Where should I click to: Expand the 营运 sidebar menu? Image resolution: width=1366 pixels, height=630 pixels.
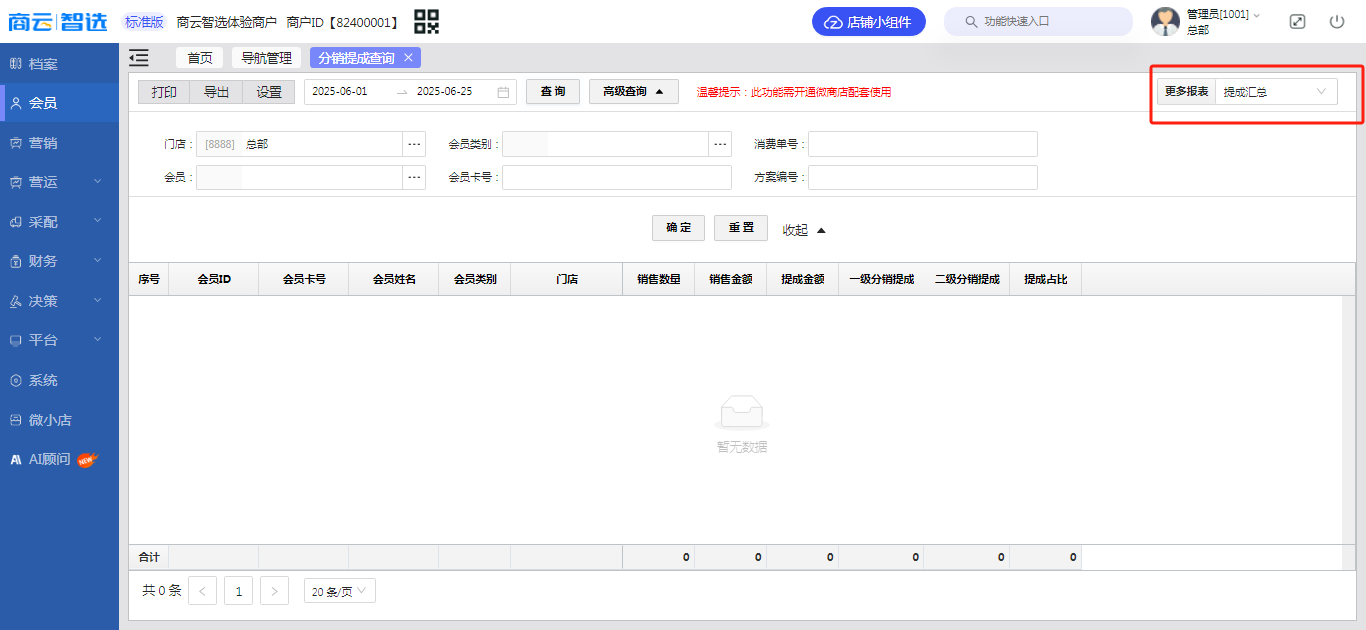tap(59, 182)
